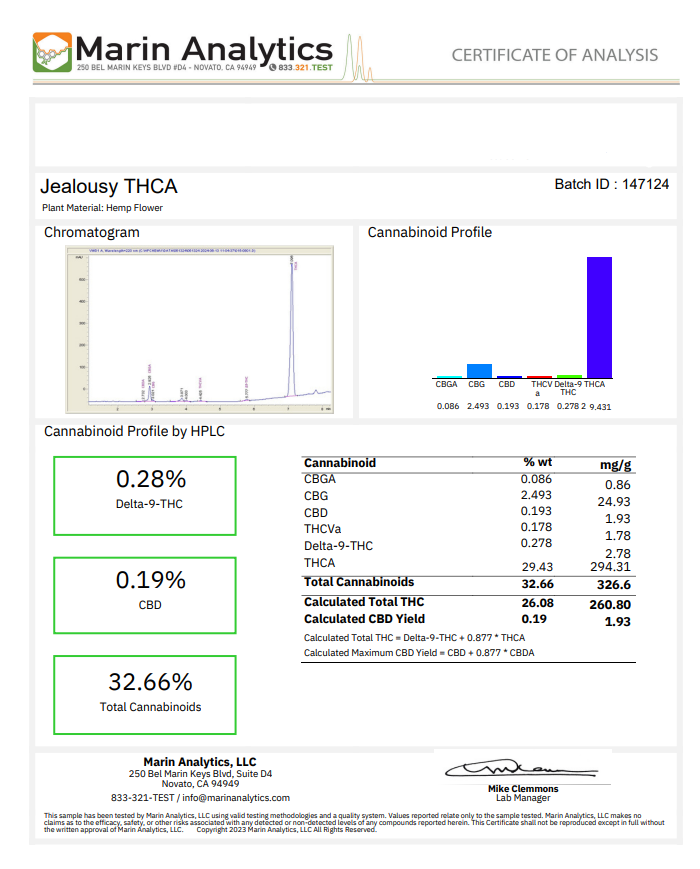Image resolution: width=700 pixels, height=869 pixels.
Task: Click the name Mike Clemmons
Action: pyautogui.click(x=523, y=789)
